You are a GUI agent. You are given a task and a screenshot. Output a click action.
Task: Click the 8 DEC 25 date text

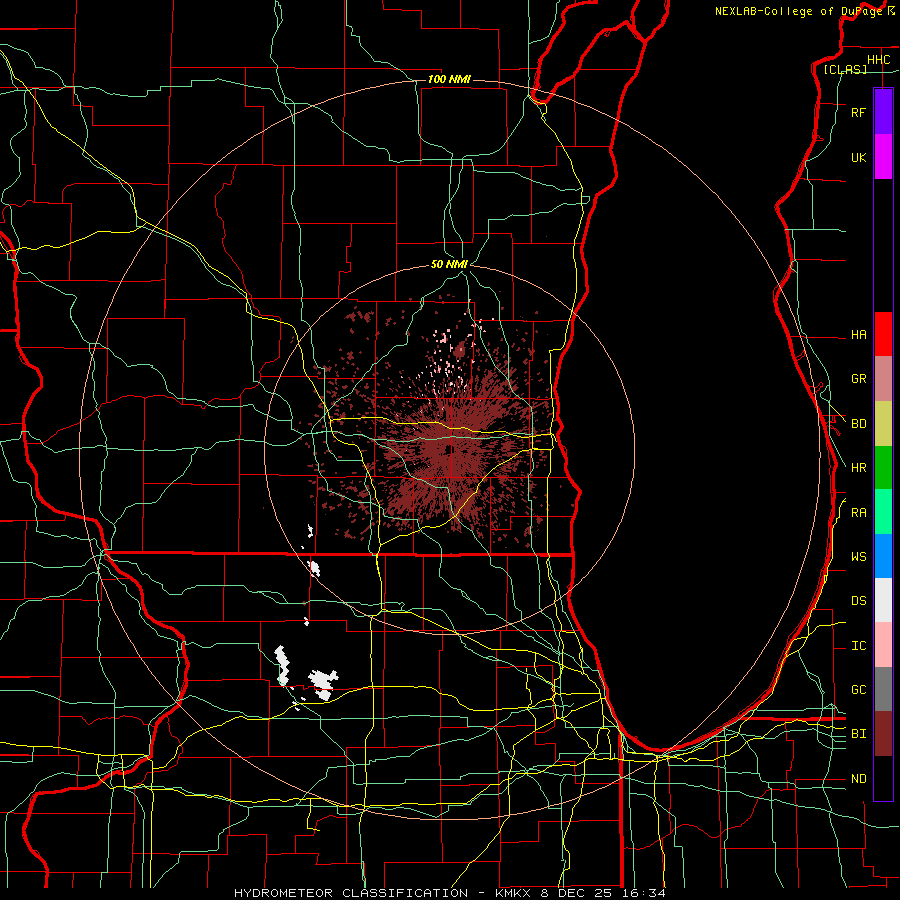pos(577,893)
